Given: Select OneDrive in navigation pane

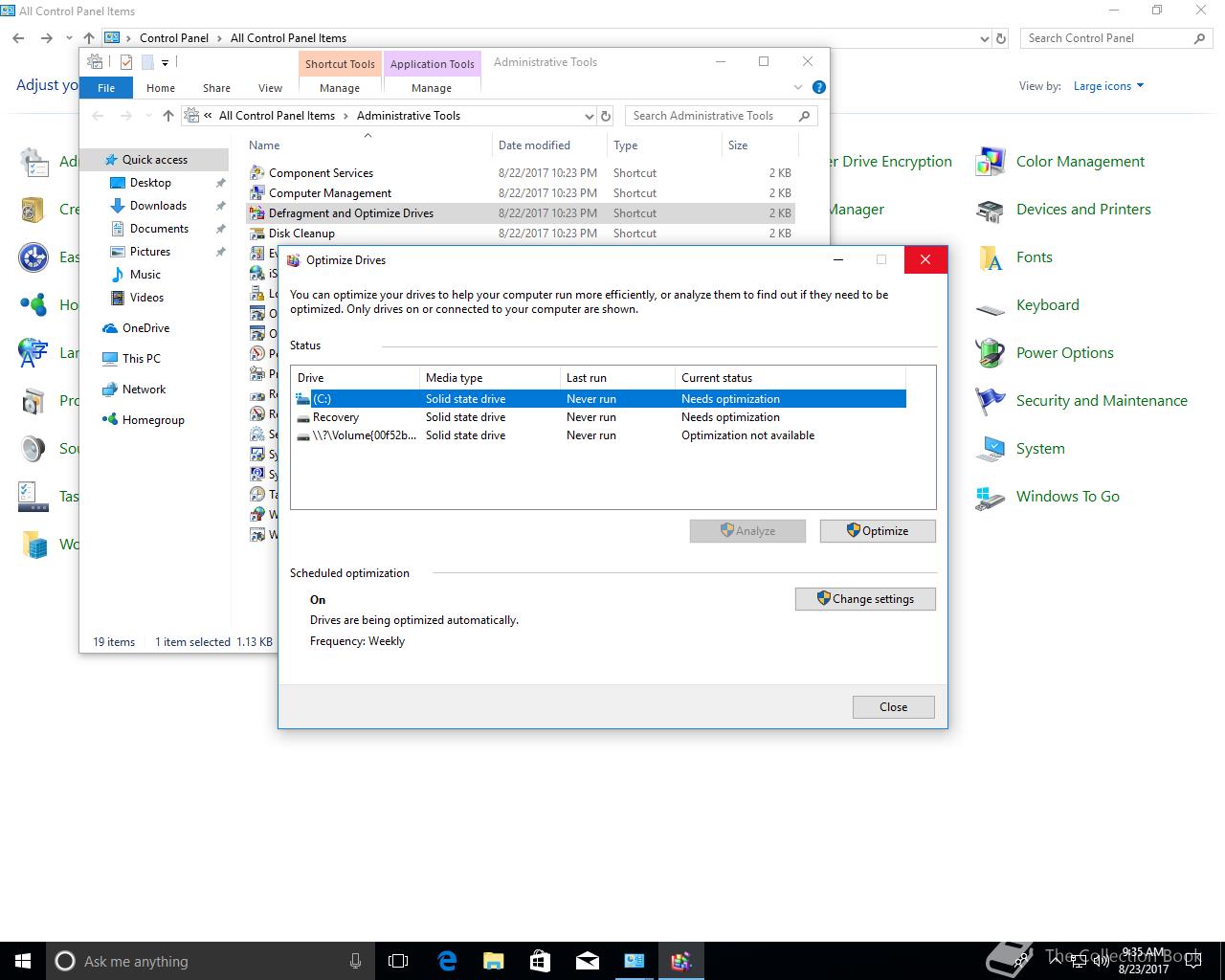Looking at the screenshot, I should click(145, 328).
